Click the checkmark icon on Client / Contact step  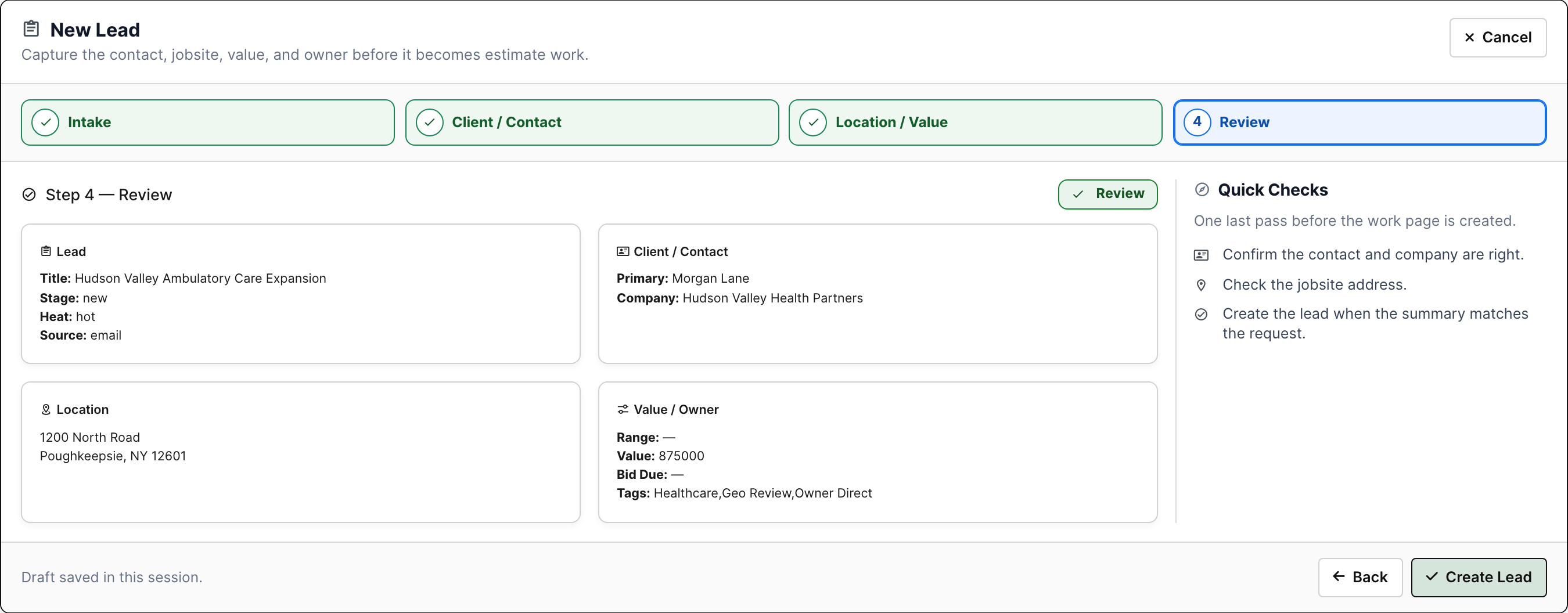click(x=430, y=122)
